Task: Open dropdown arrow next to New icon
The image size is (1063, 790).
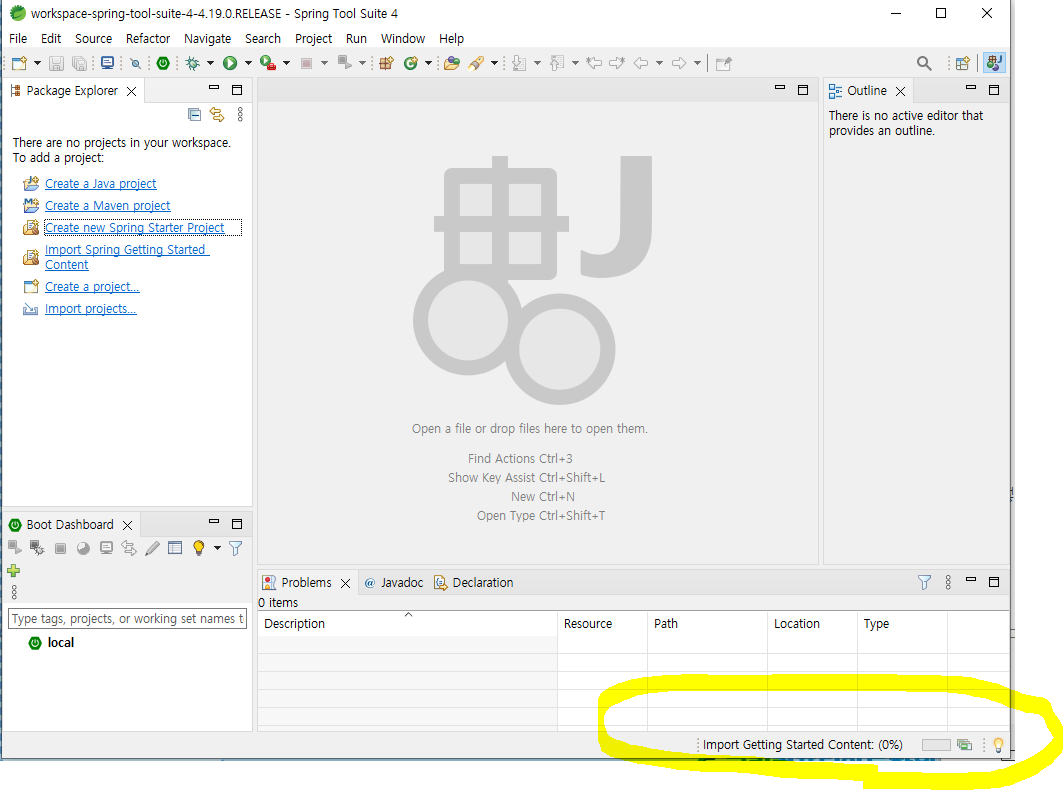Action: pos(37,63)
